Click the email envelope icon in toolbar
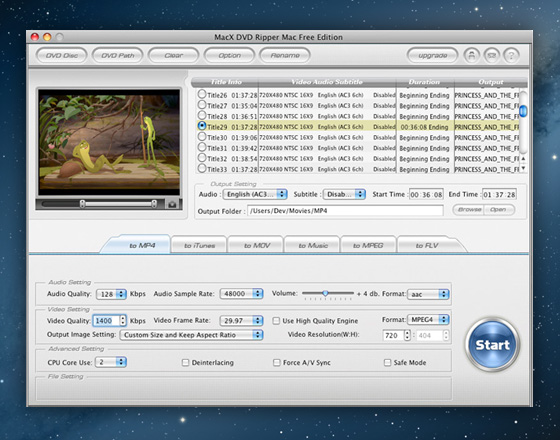Viewport: 560px width, 440px height. click(x=491, y=55)
